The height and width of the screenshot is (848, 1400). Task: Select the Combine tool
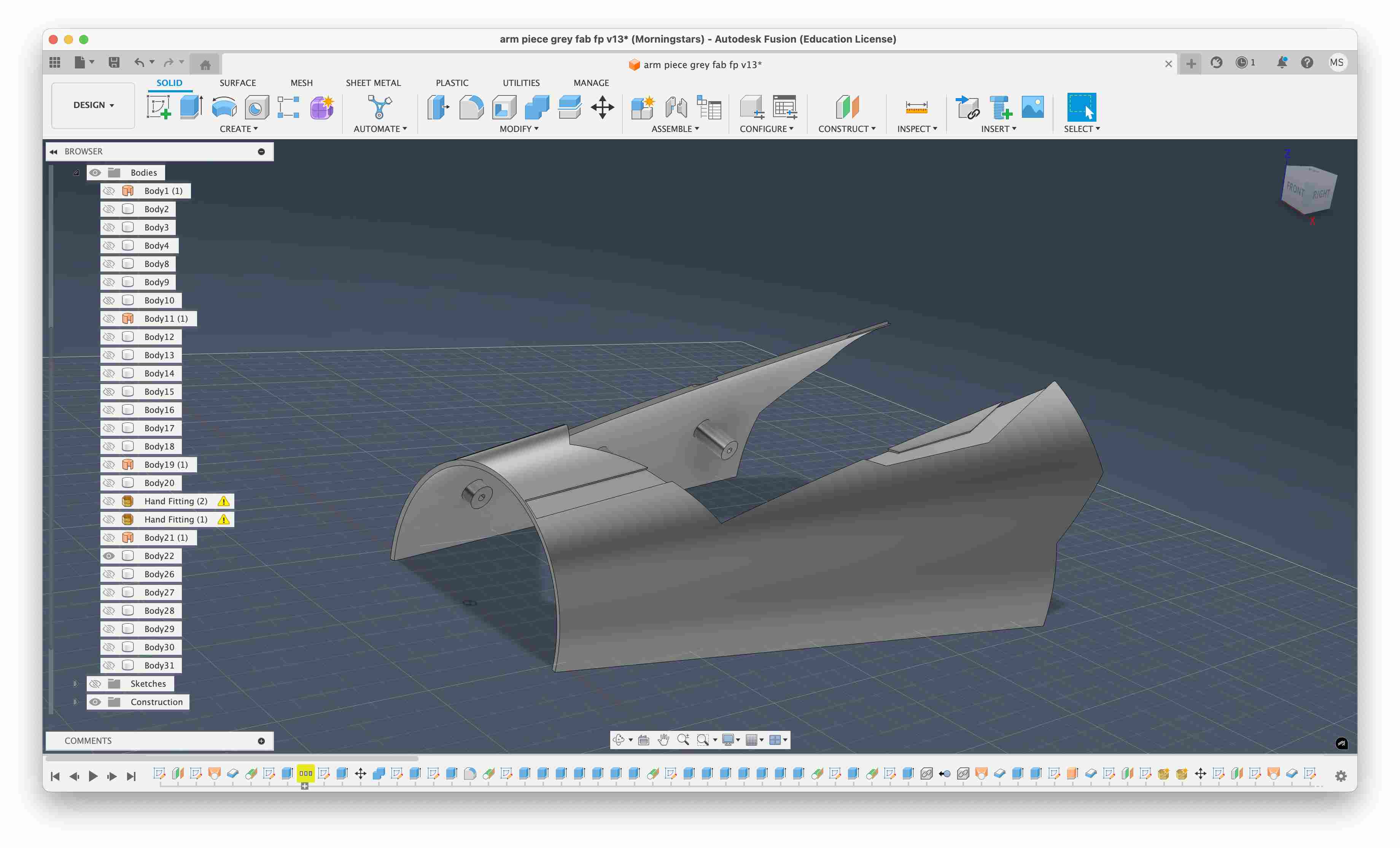click(x=537, y=107)
